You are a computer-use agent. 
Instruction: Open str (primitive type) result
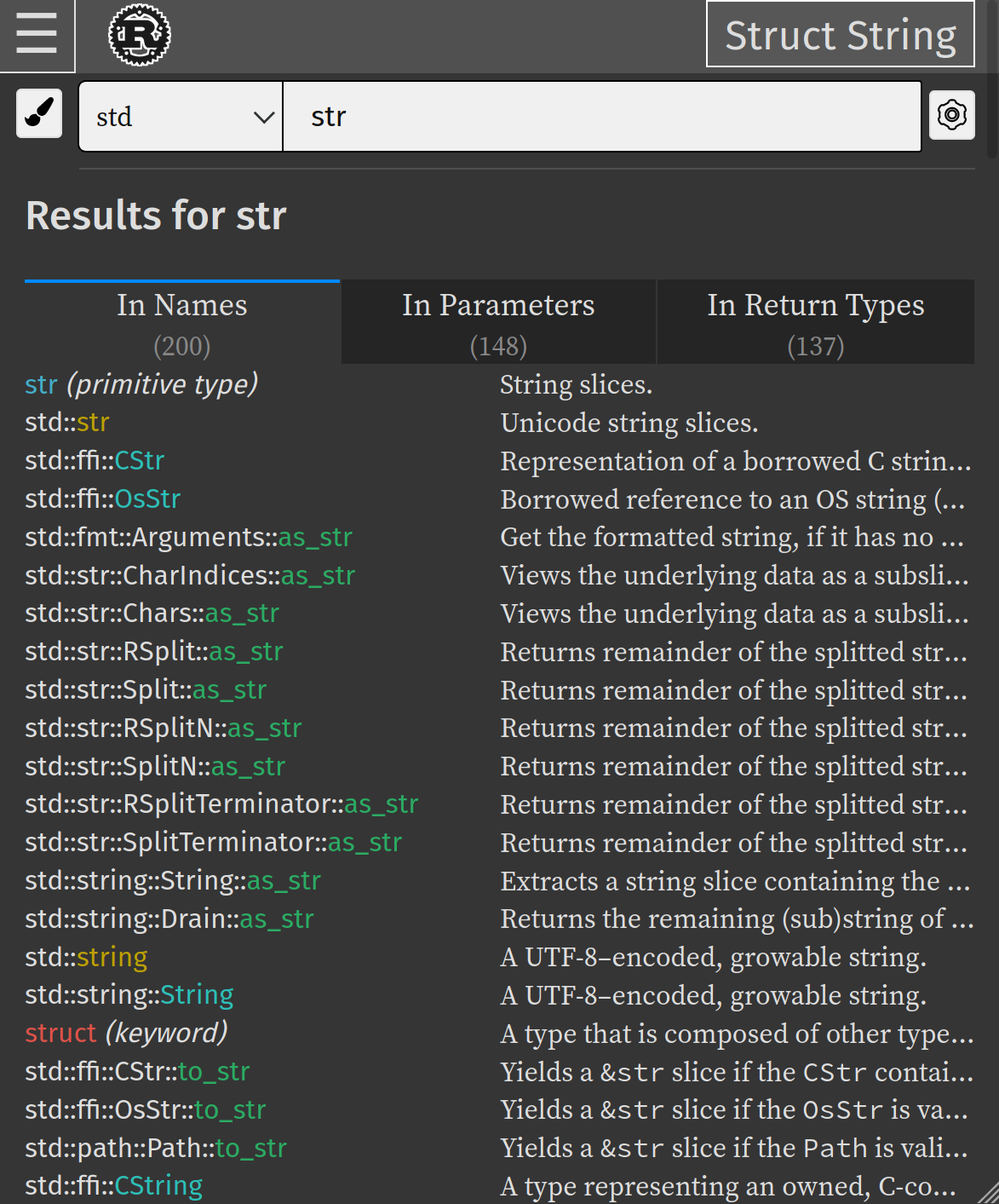pos(141,384)
